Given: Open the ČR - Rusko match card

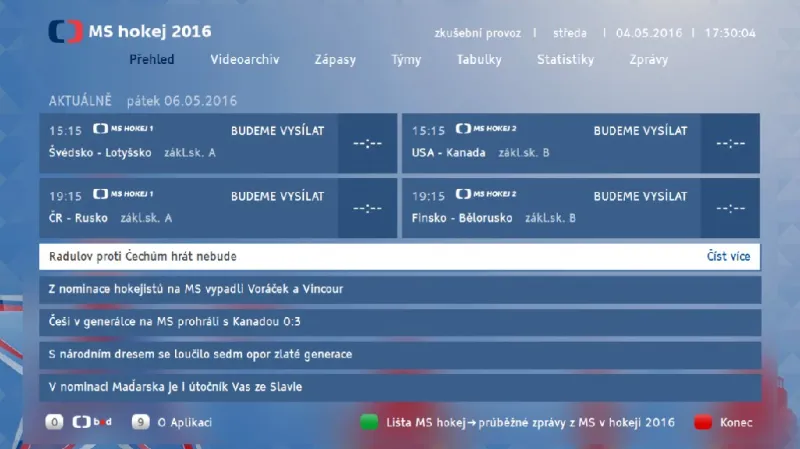Looking at the screenshot, I should [x=218, y=208].
